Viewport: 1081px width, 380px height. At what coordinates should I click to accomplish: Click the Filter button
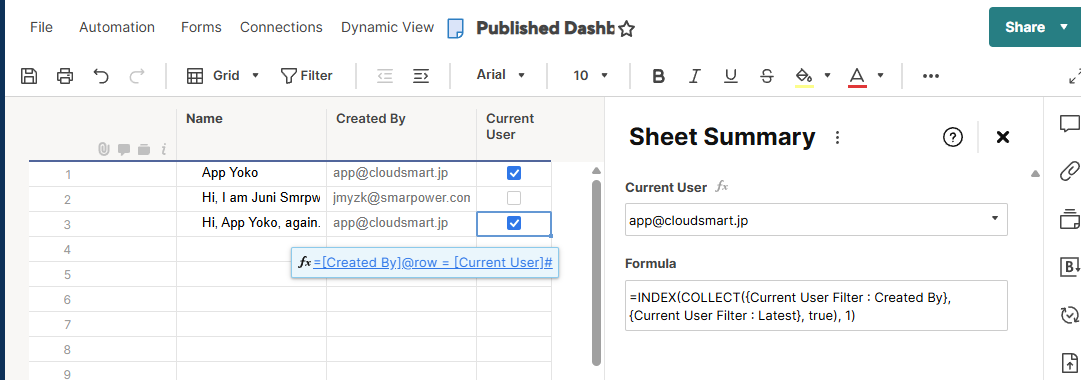coord(307,76)
